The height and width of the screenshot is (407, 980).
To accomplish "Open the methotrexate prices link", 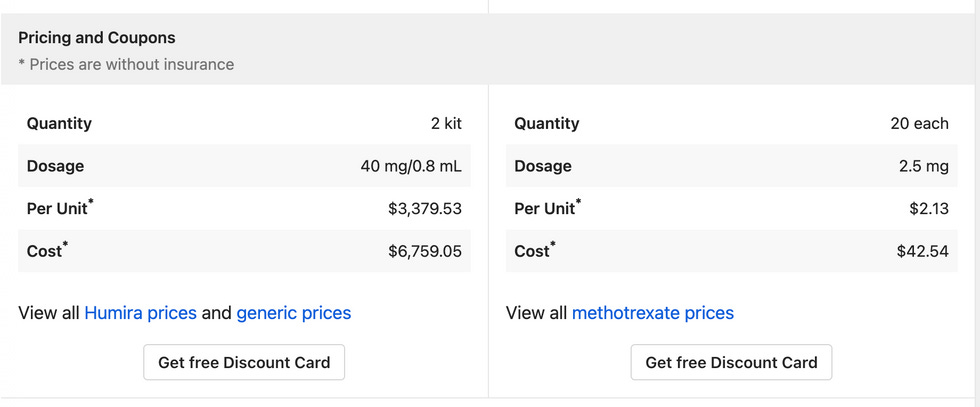I will pos(653,313).
